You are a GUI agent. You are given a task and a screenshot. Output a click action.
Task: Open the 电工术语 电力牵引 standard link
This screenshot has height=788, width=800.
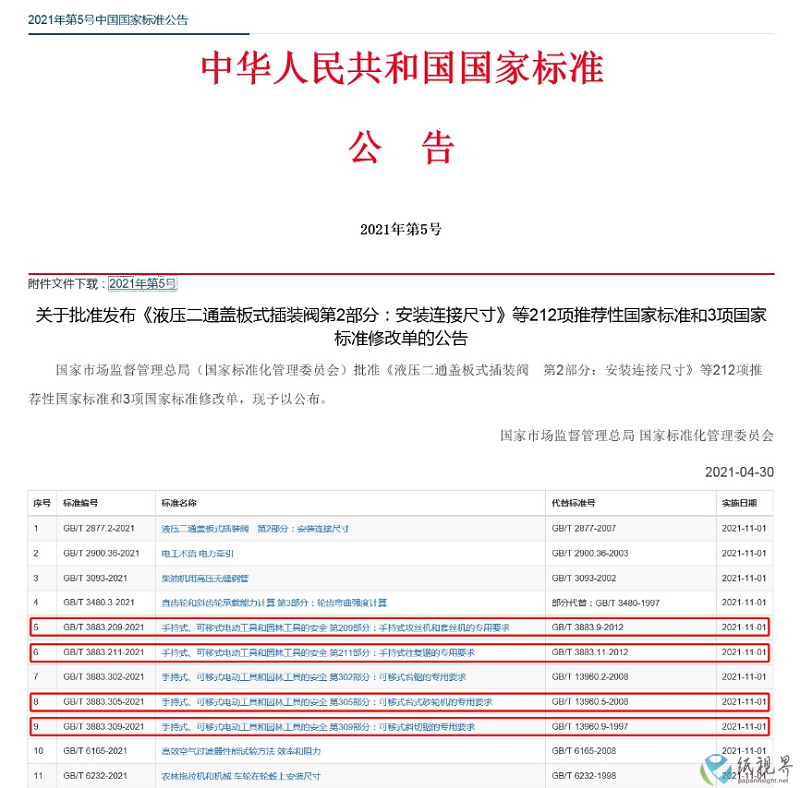pyautogui.click(x=197, y=553)
